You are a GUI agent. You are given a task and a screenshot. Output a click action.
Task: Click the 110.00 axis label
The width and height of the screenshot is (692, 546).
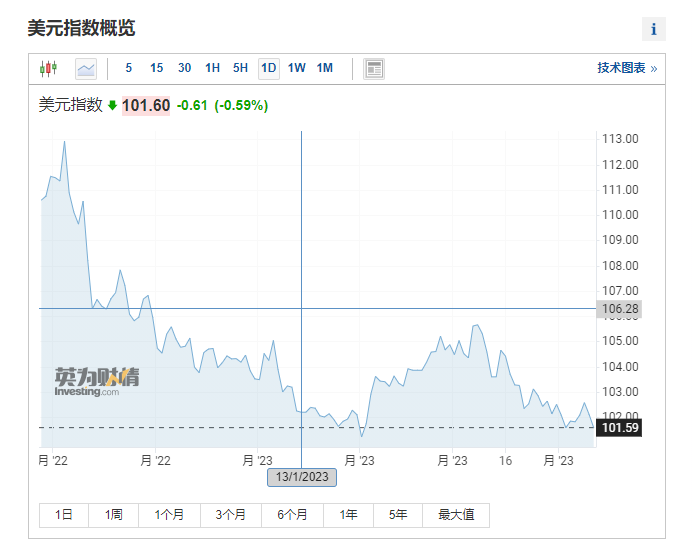pyautogui.click(x=620, y=215)
